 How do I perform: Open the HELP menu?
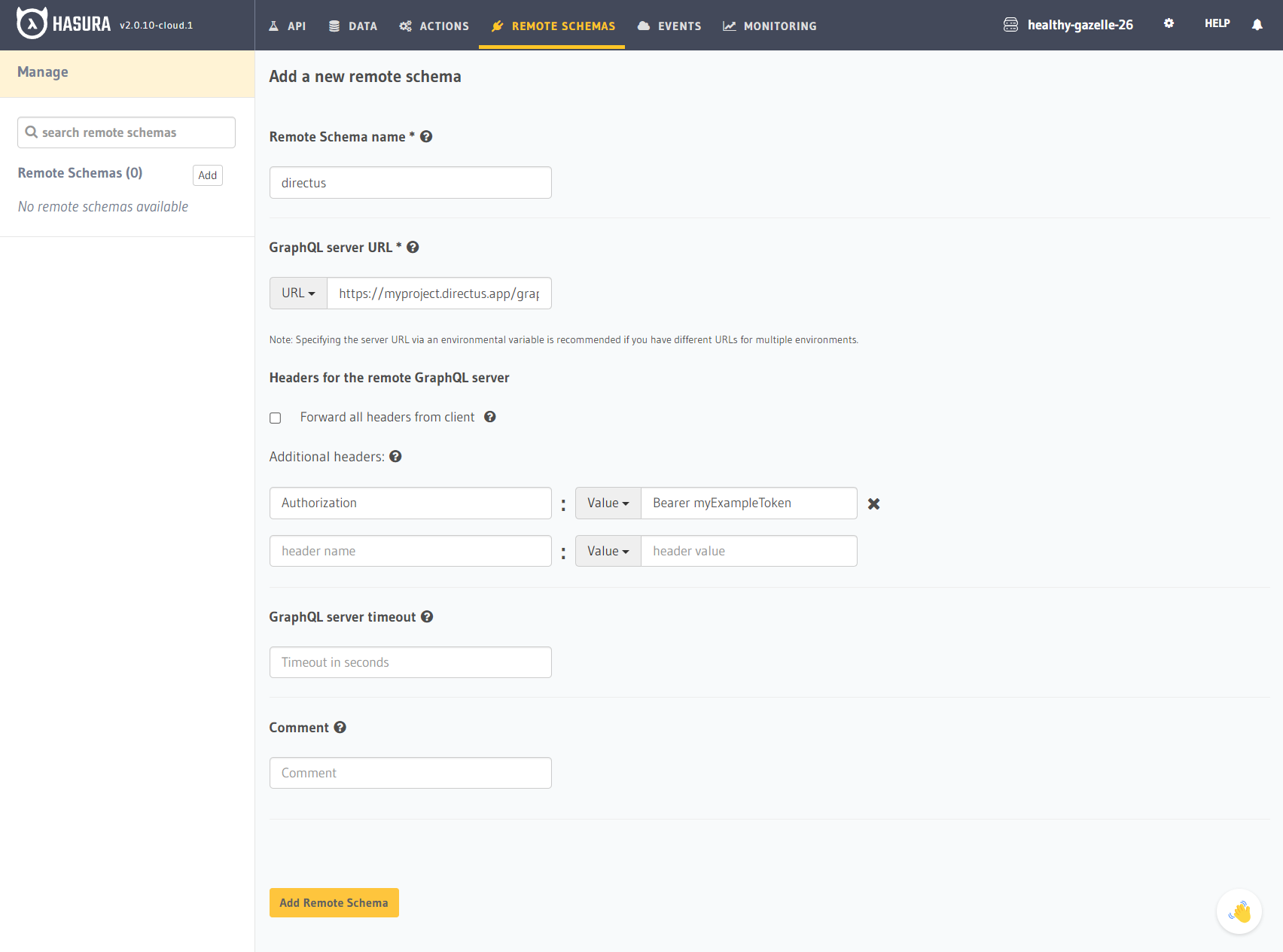pyautogui.click(x=1217, y=23)
